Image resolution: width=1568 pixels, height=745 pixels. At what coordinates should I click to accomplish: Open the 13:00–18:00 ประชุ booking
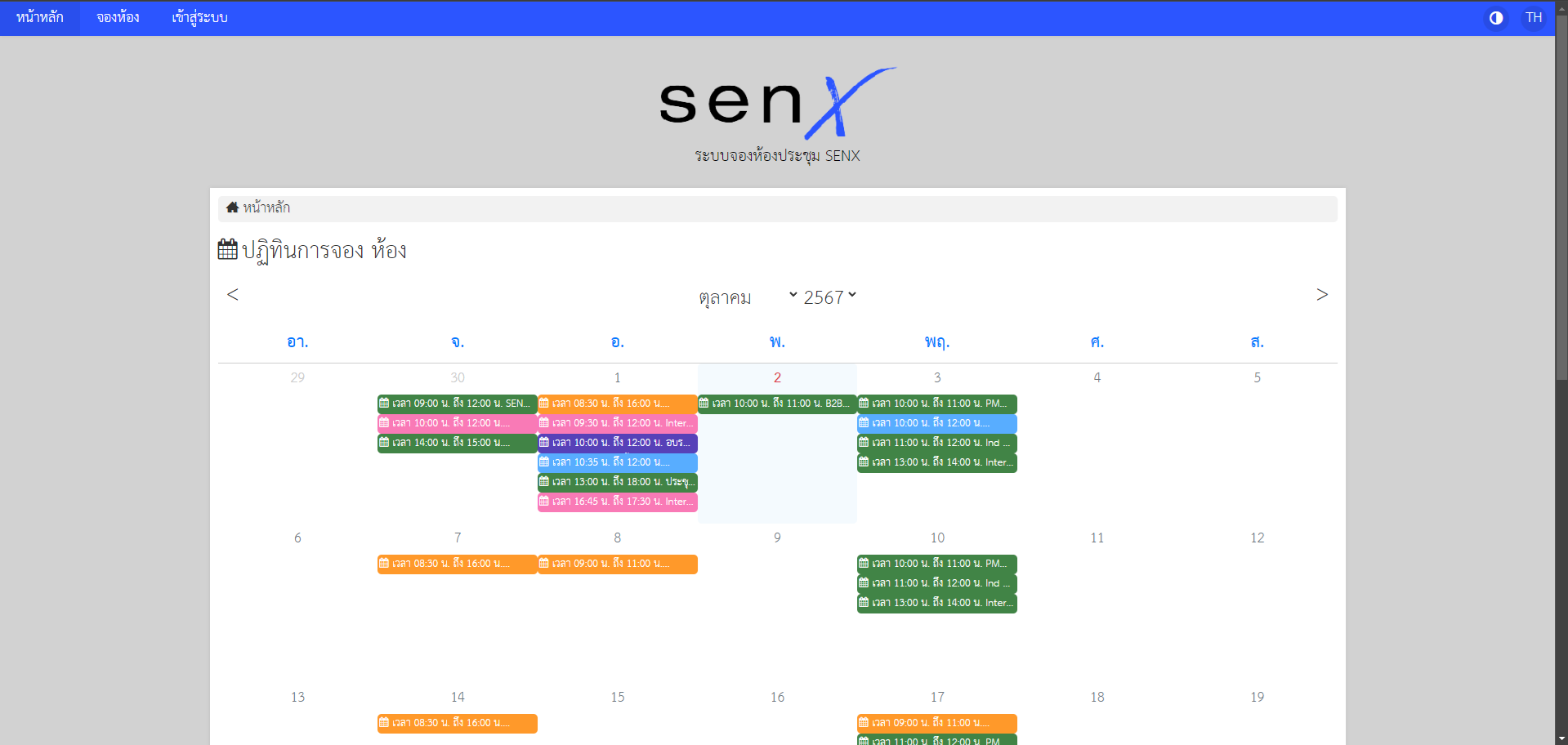coord(617,482)
